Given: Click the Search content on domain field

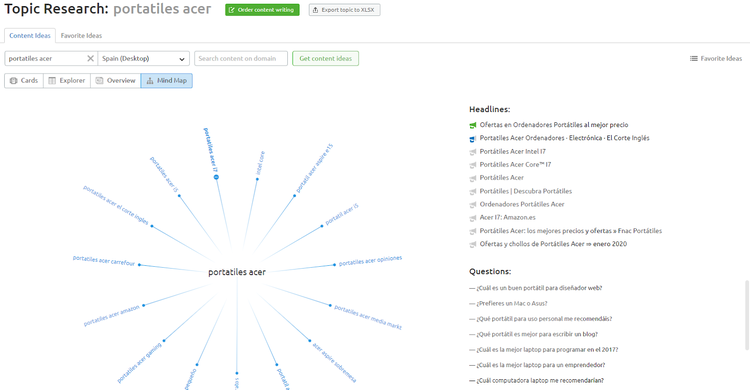Looking at the screenshot, I should [241, 58].
